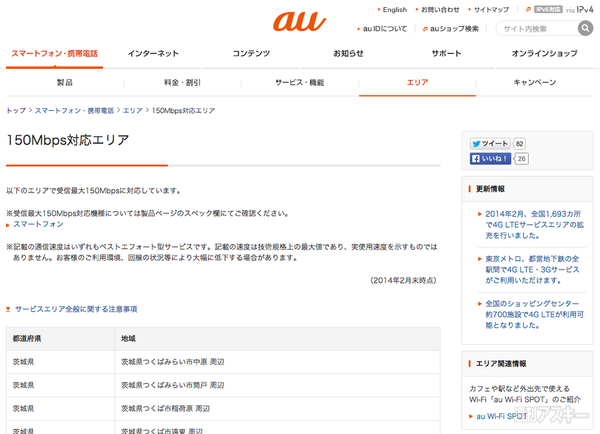The height and width of the screenshot is (434, 600).
Task: Go to エリア breadcrumb link
Action: point(133,111)
